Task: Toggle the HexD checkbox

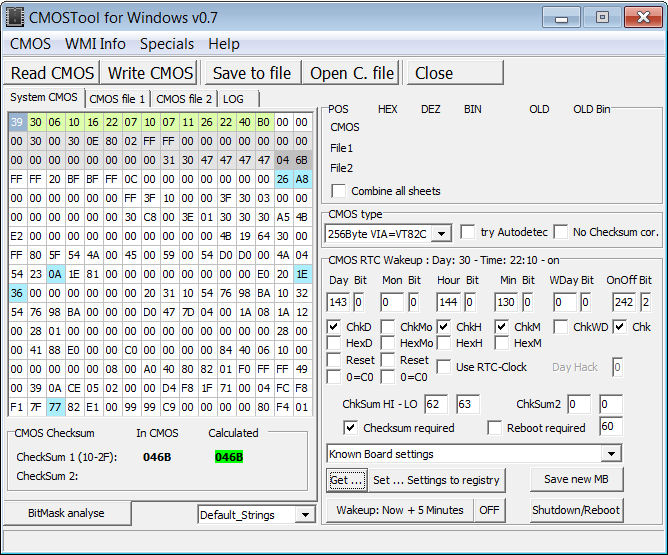Action: 334,343
